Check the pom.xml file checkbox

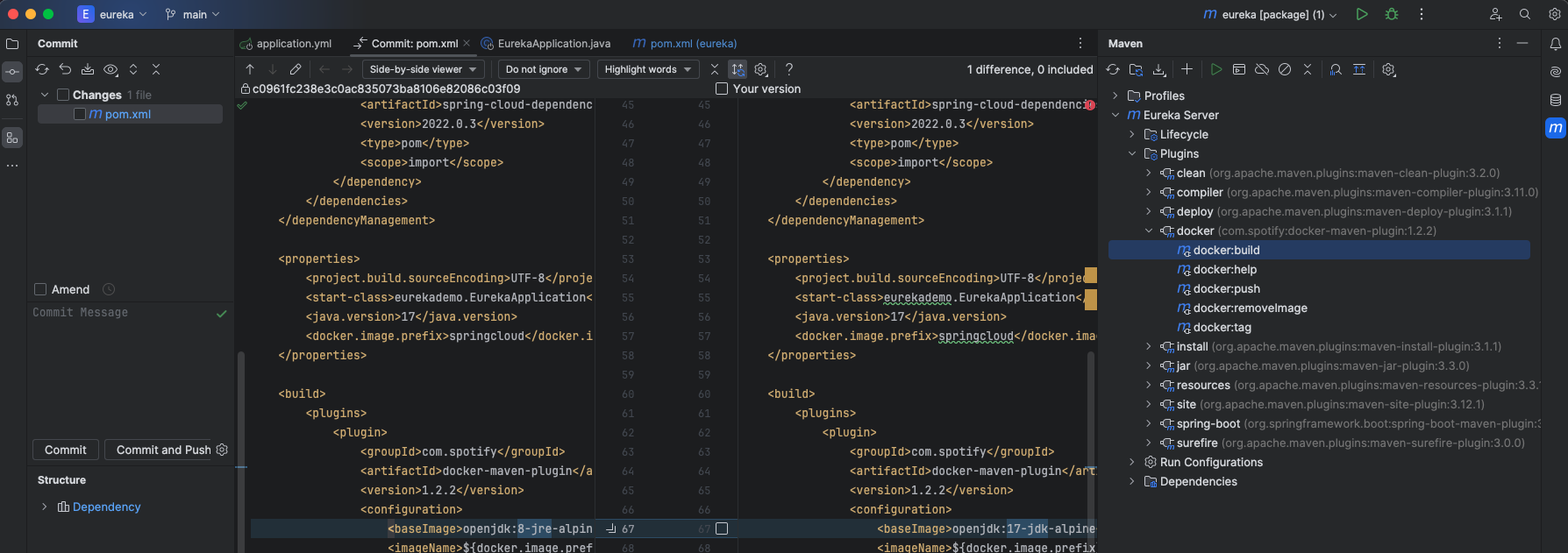pyautogui.click(x=80, y=114)
